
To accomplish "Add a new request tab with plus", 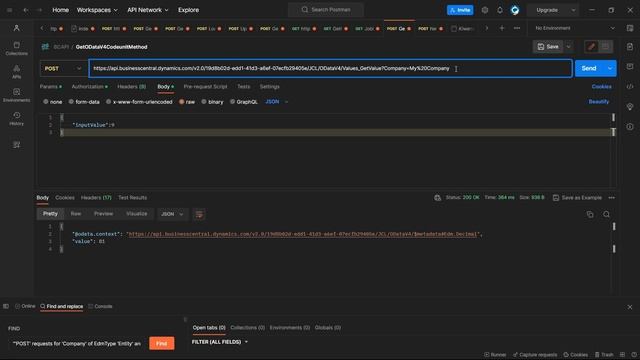I will [502, 28].
